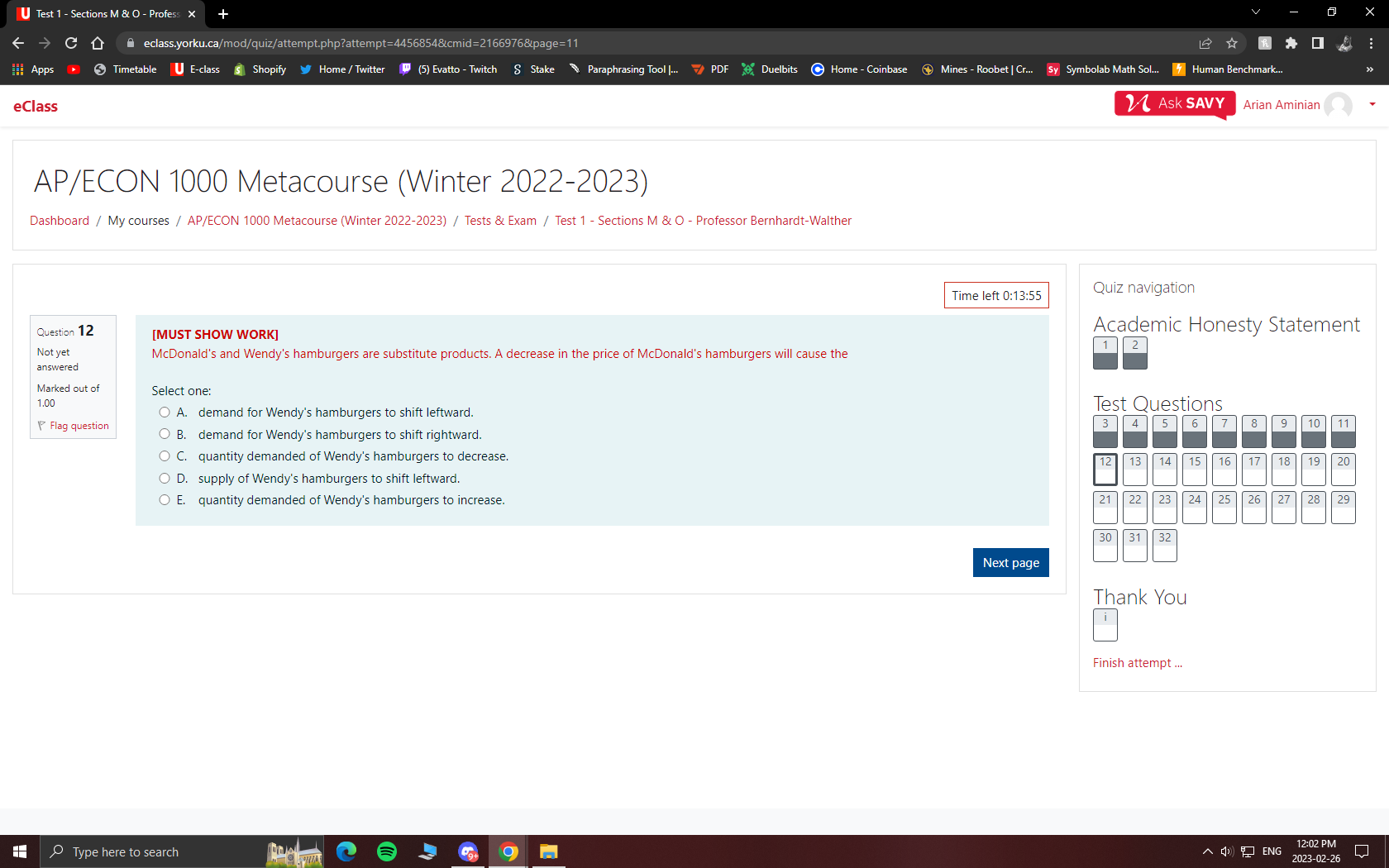The image size is (1389, 868).
Task: Open Duelbits bookmark
Action: tap(770, 69)
